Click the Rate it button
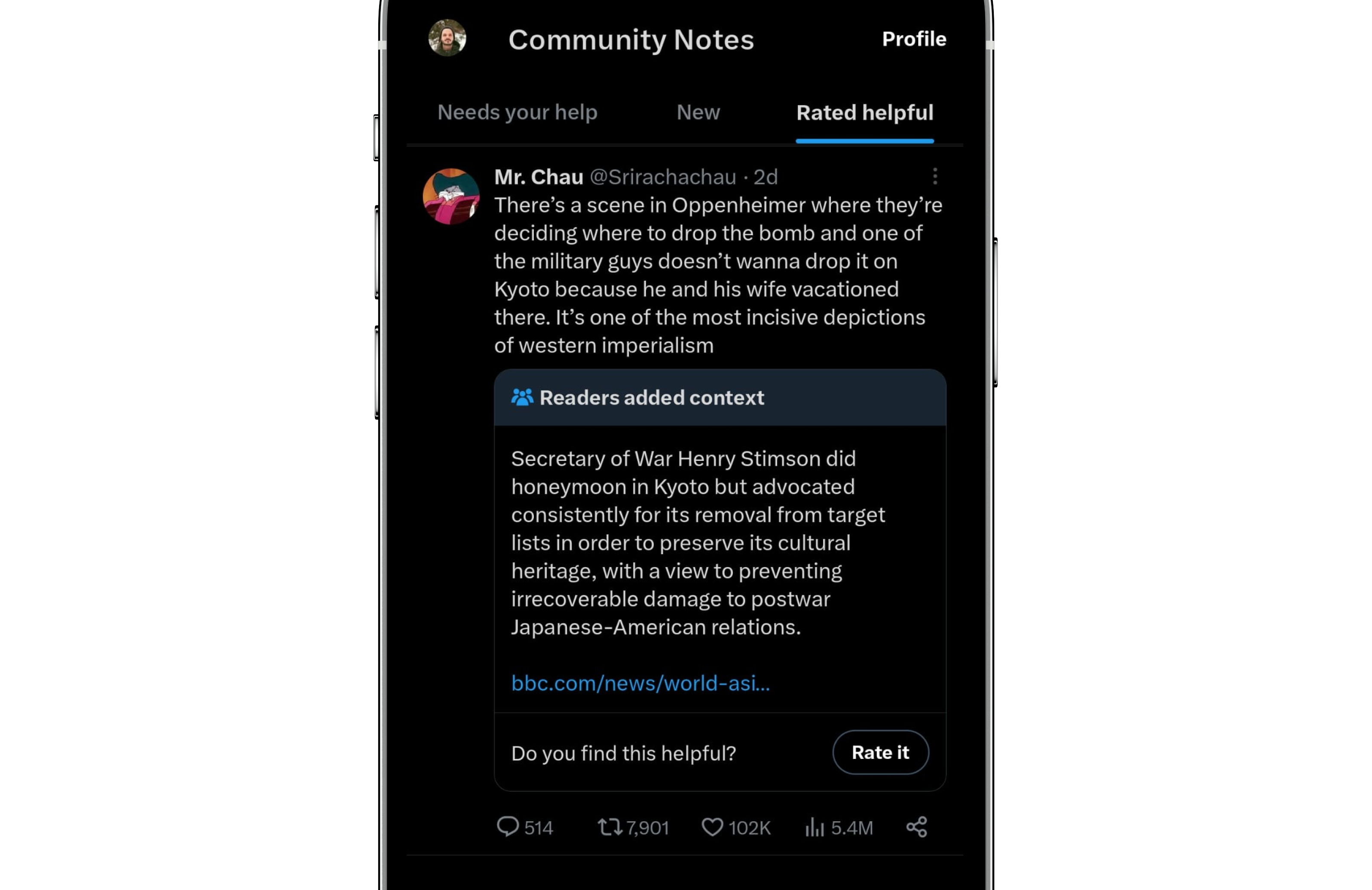This screenshot has width=1372, height=890. point(880,752)
